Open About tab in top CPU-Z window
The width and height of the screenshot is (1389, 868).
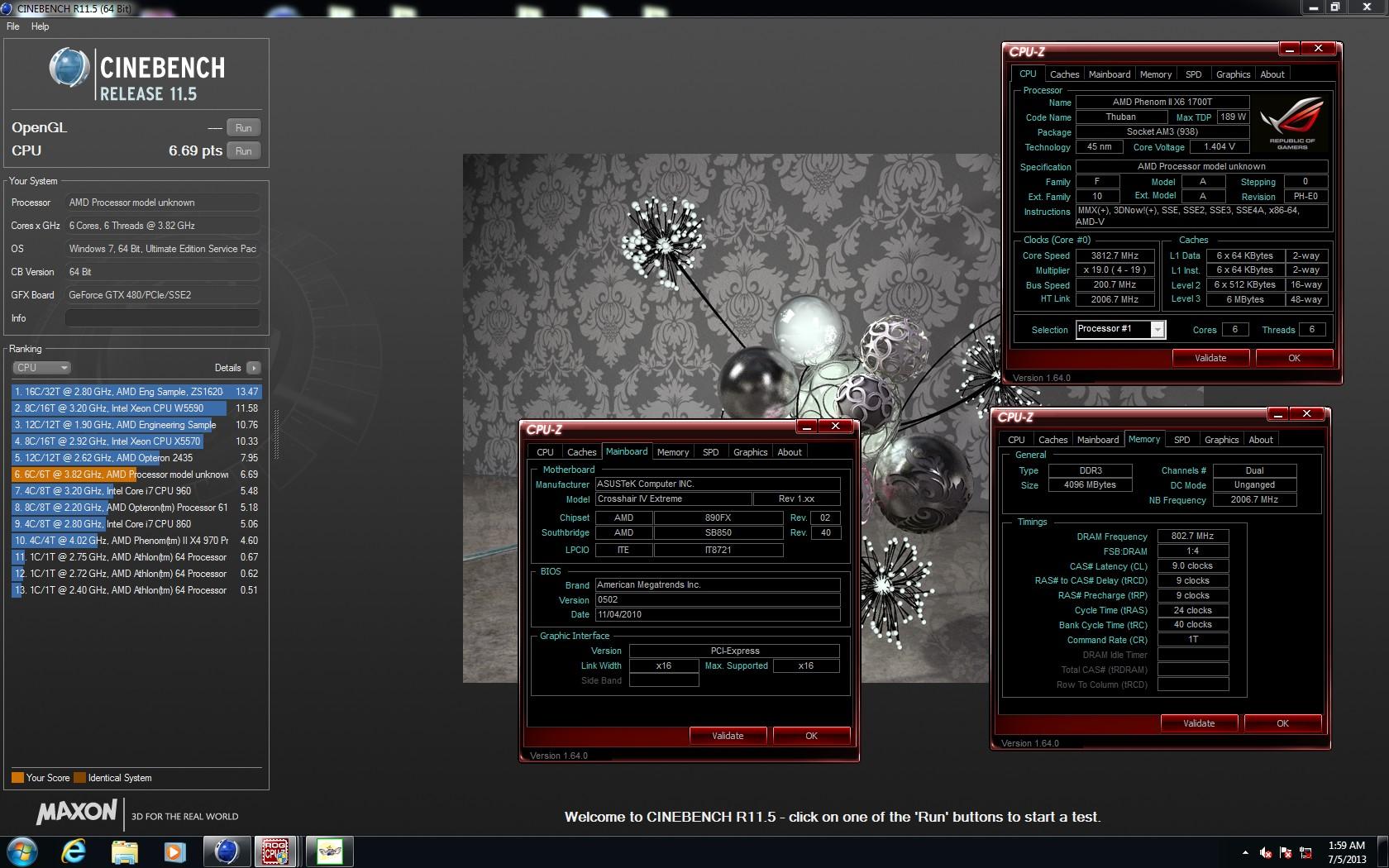(x=1272, y=74)
